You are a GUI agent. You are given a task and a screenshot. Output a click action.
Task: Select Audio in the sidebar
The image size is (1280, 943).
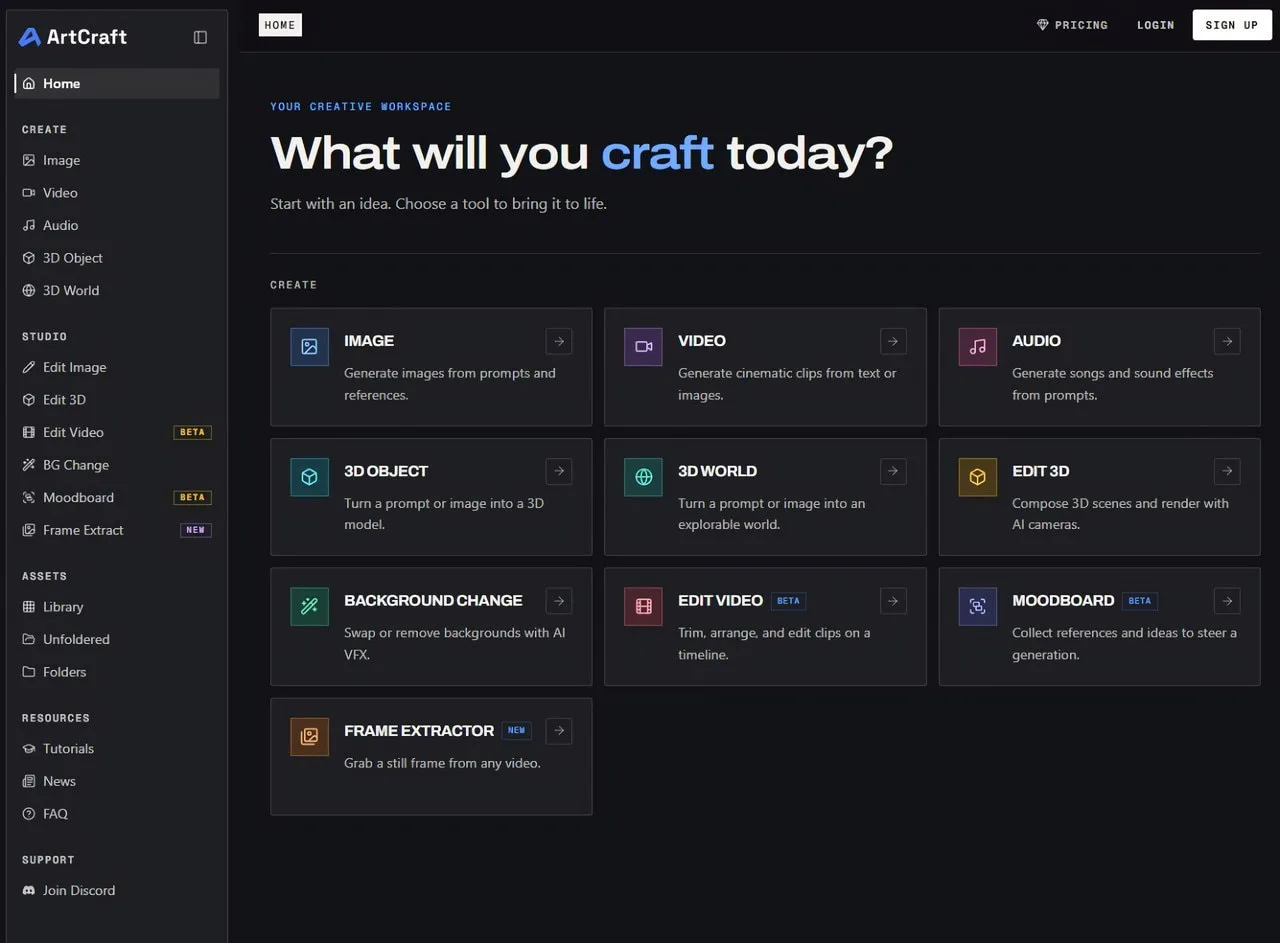(117, 225)
